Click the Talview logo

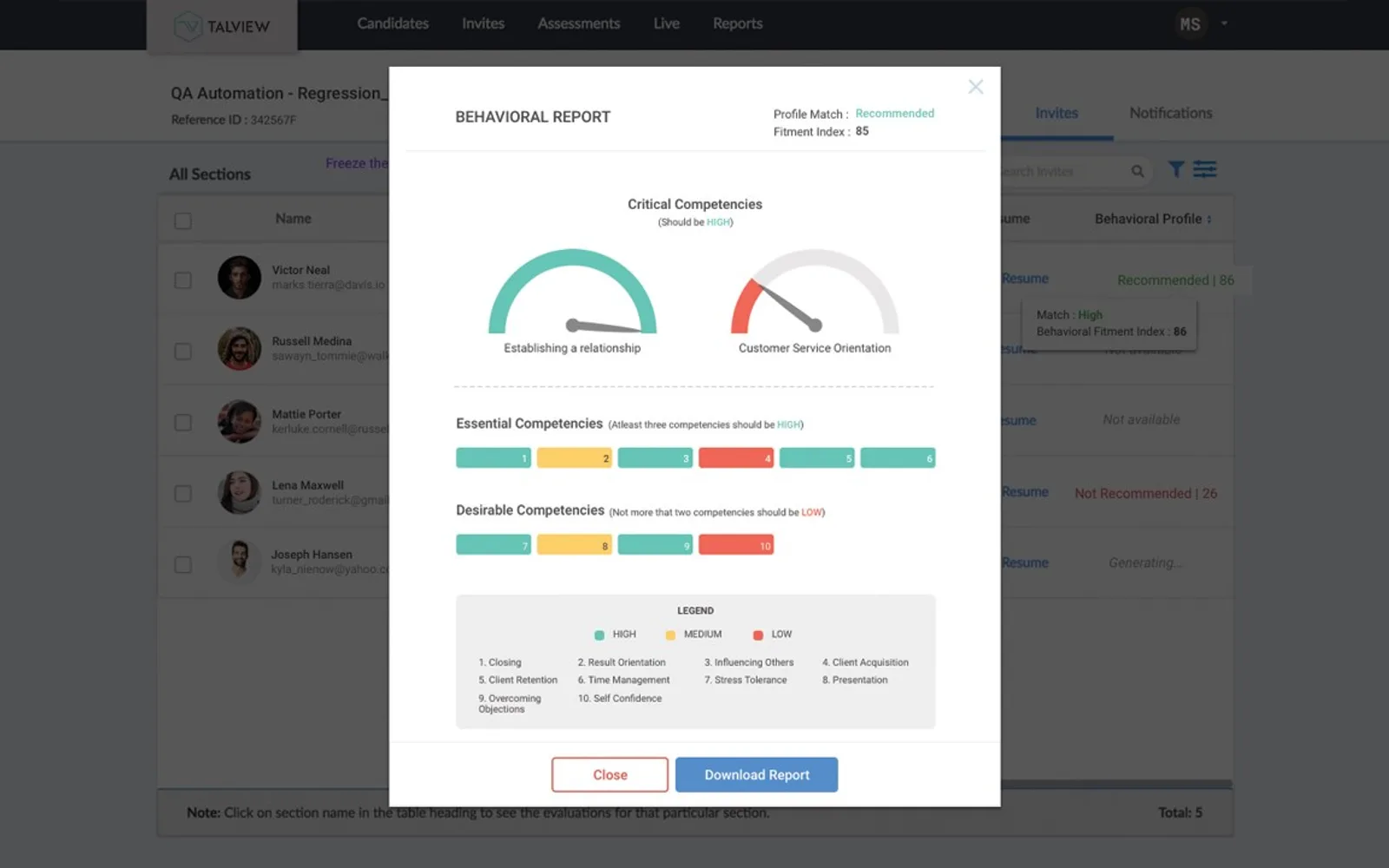[x=222, y=26]
